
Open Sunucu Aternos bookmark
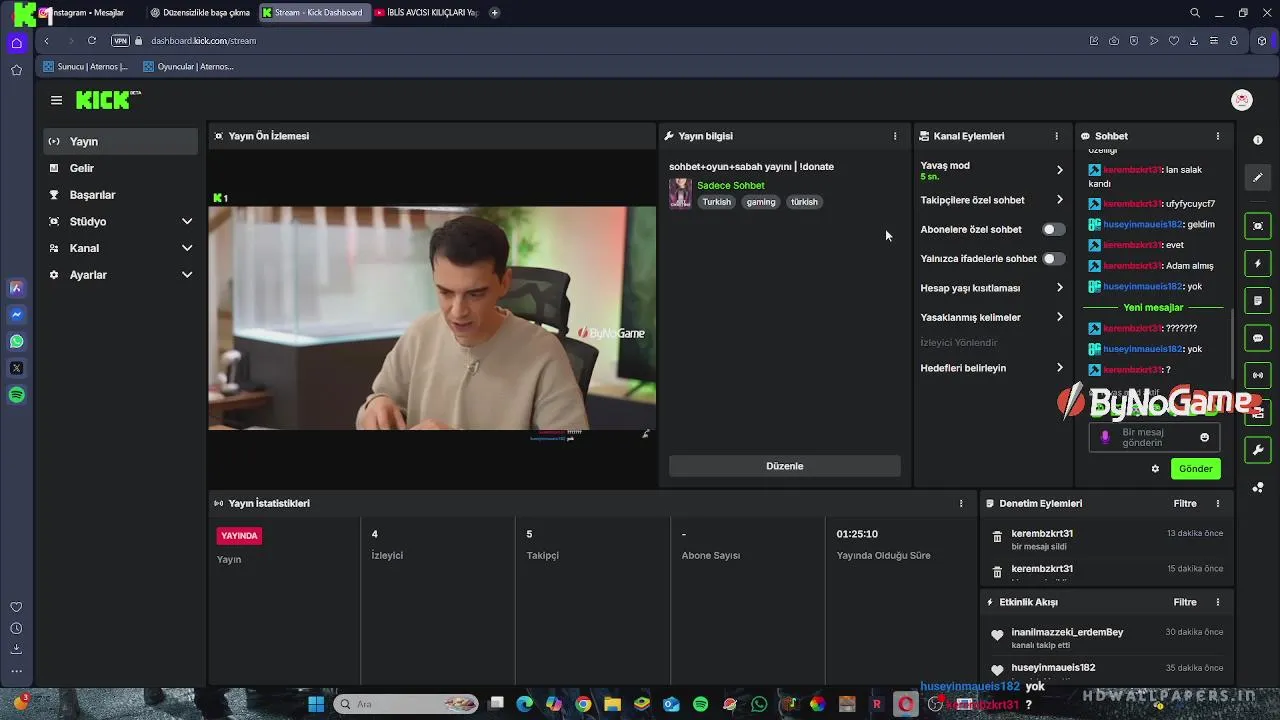coord(86,67)
